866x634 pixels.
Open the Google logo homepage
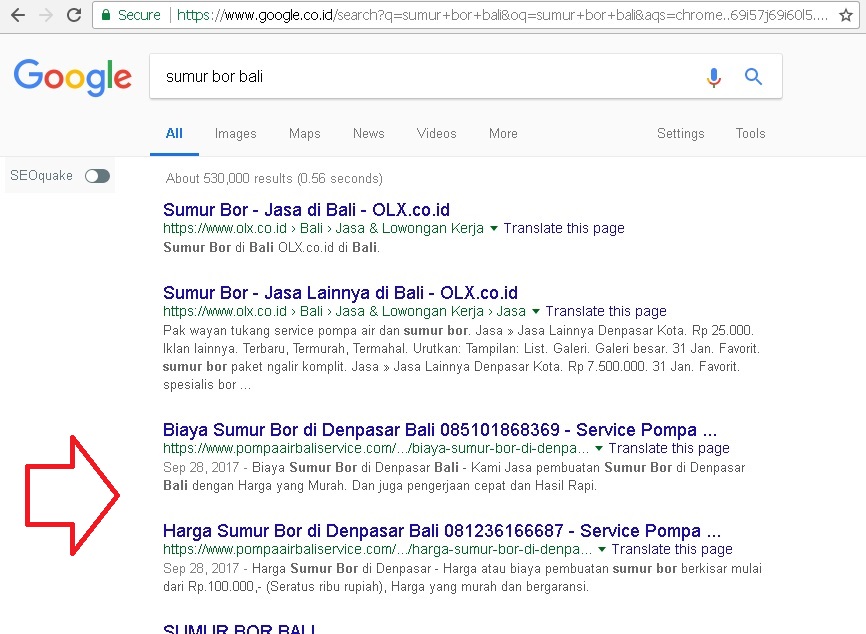(72, 77)
